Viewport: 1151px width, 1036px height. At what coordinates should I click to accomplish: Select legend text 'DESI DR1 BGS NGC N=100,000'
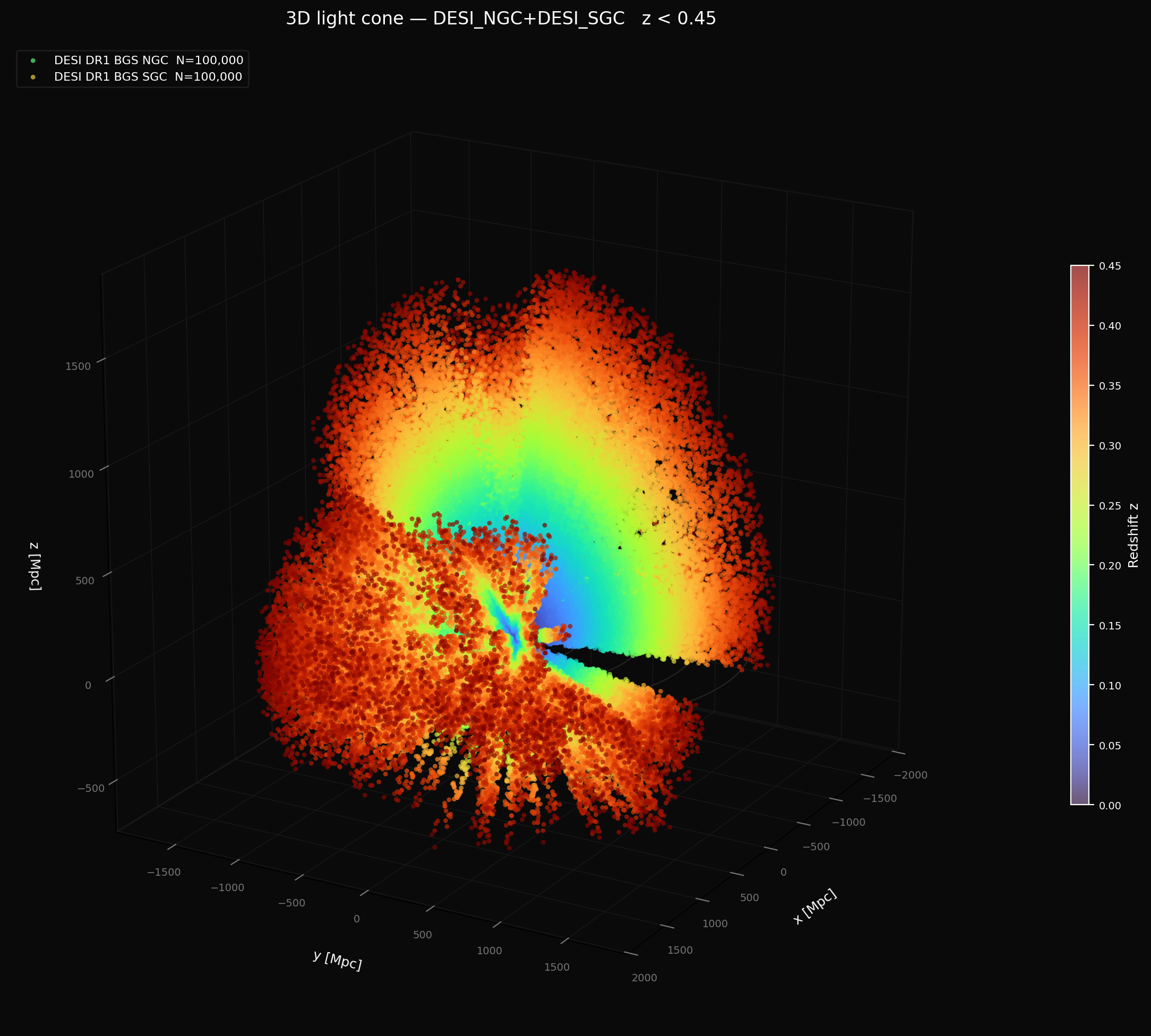point(149,61)
